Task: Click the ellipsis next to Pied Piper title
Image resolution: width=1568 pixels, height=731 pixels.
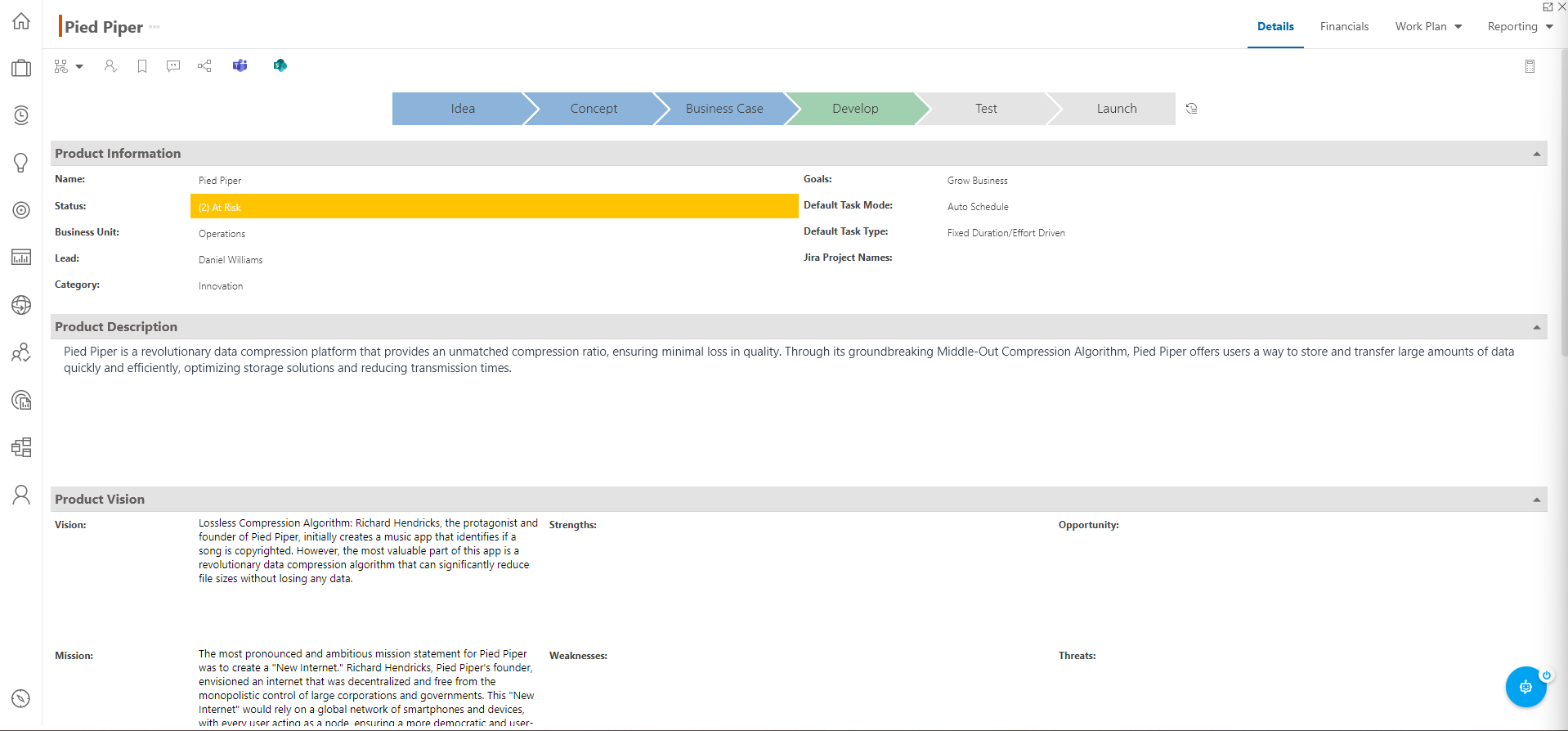Action: 154,27
